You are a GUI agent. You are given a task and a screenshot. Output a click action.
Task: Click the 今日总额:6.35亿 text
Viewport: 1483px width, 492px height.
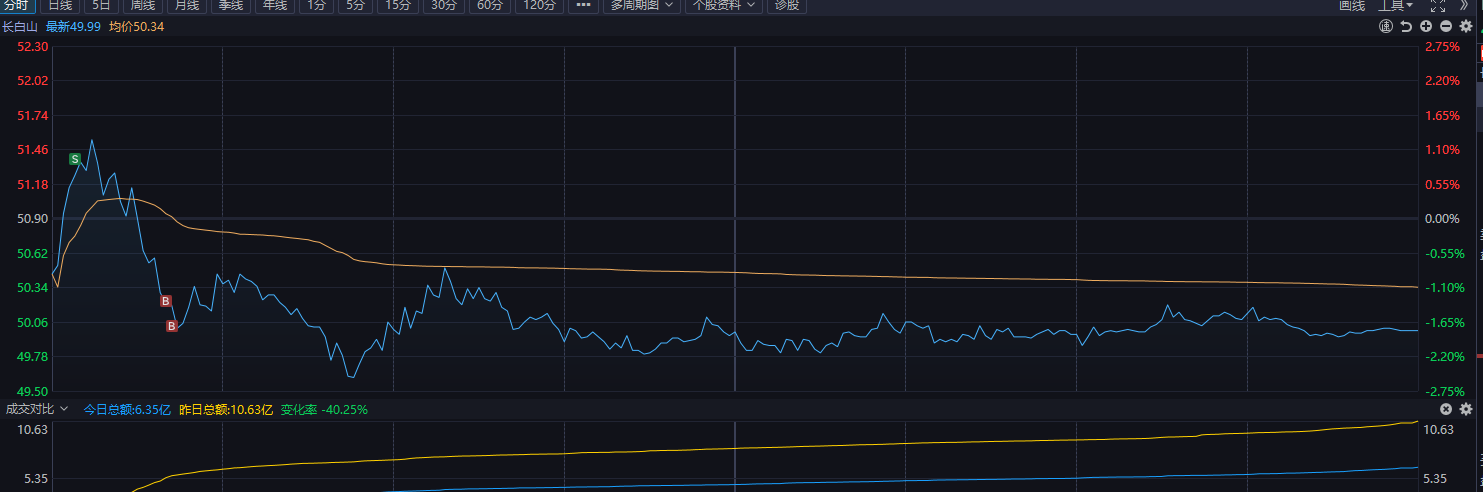pyautogui.click(x=127, y=409)
